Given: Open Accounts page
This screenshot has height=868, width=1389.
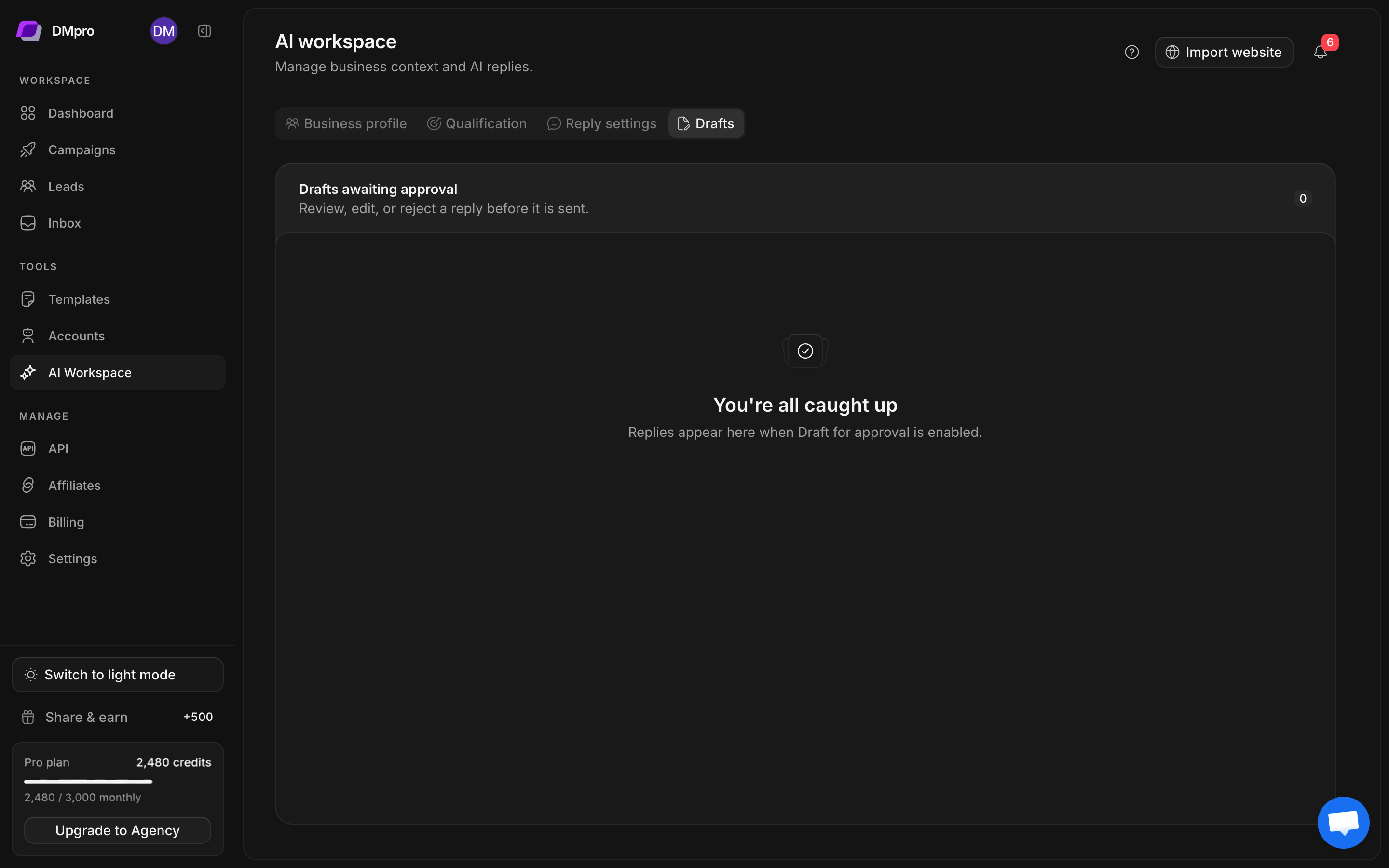Looking at the screenshot, I should click(118, 336).
